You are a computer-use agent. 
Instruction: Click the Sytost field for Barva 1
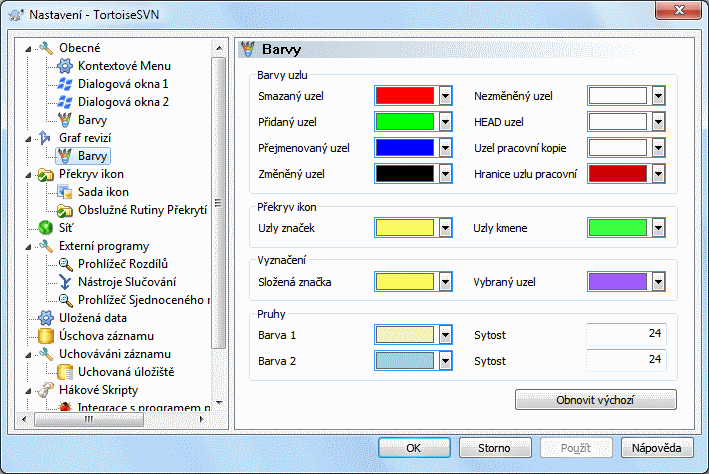[x=626, y=335]
